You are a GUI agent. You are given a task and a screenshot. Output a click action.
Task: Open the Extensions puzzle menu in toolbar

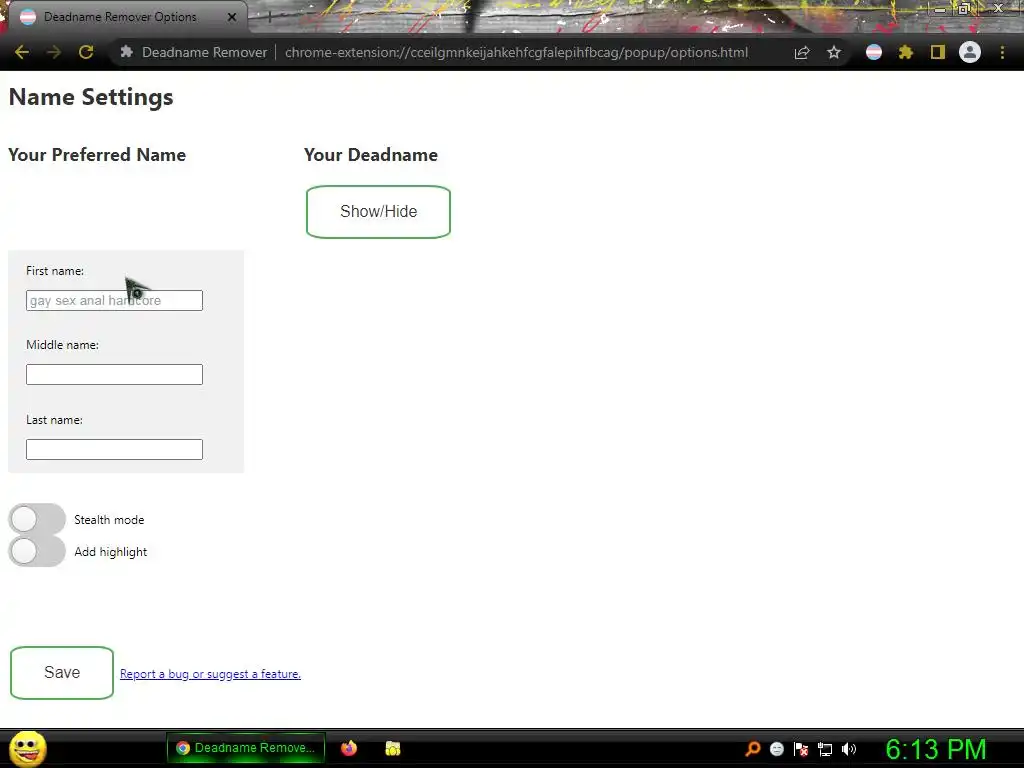pos(906,52)
